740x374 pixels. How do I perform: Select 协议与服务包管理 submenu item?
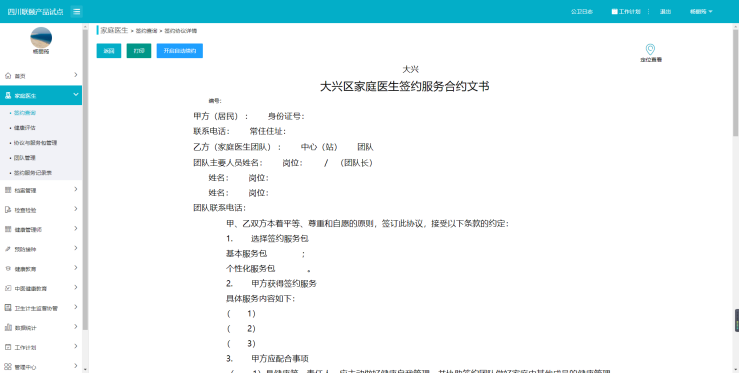click(35, 143)
